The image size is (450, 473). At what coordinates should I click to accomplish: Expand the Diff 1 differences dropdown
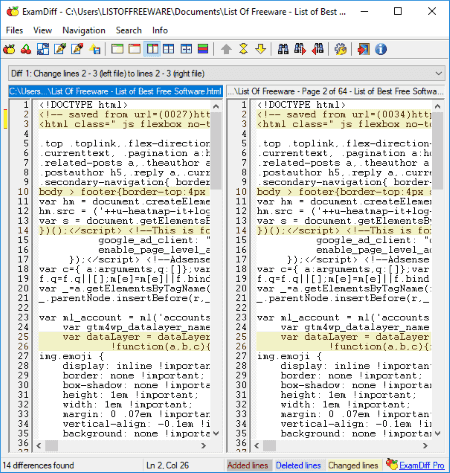point(439,73)
